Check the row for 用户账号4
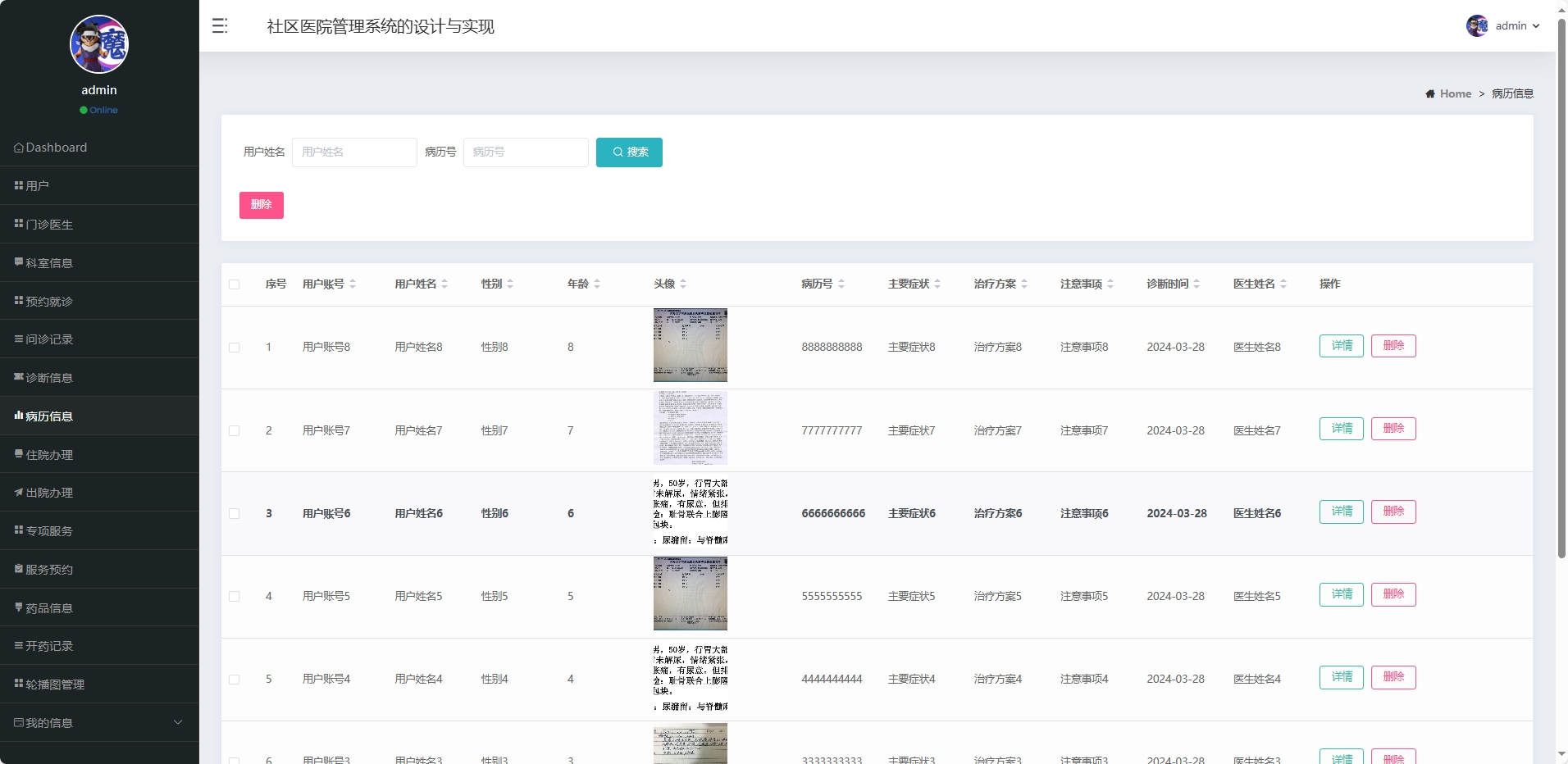 (x=235, y=680)
